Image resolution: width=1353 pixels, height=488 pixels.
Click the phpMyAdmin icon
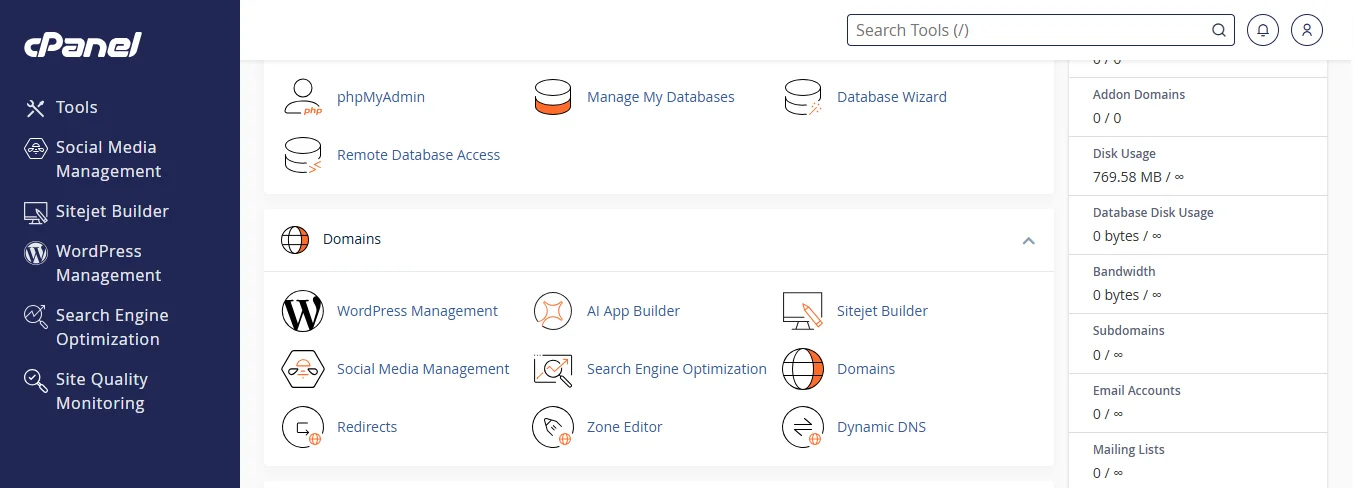[303, 97]
